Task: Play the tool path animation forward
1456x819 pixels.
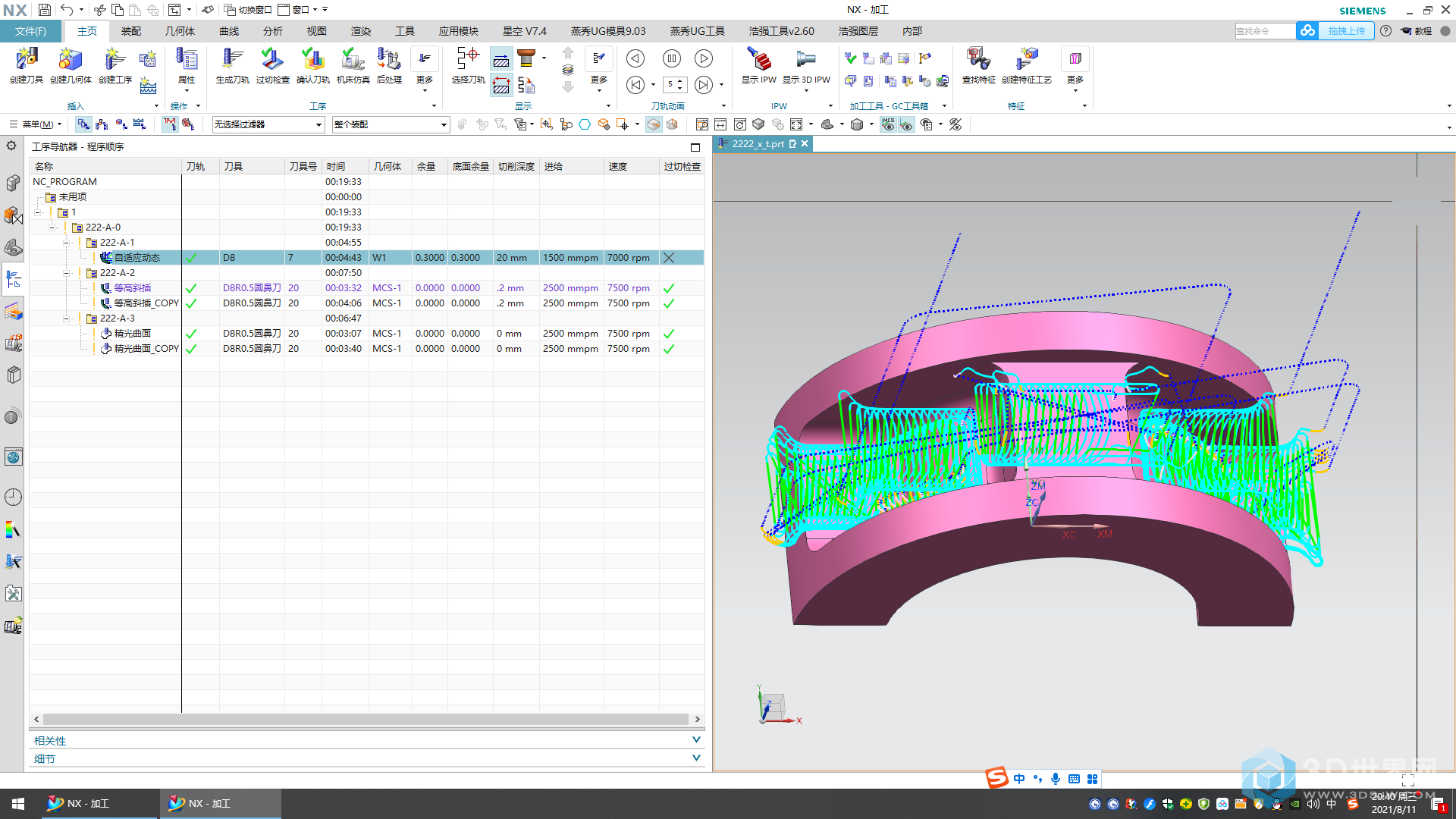Action: [x=704, y=58]
